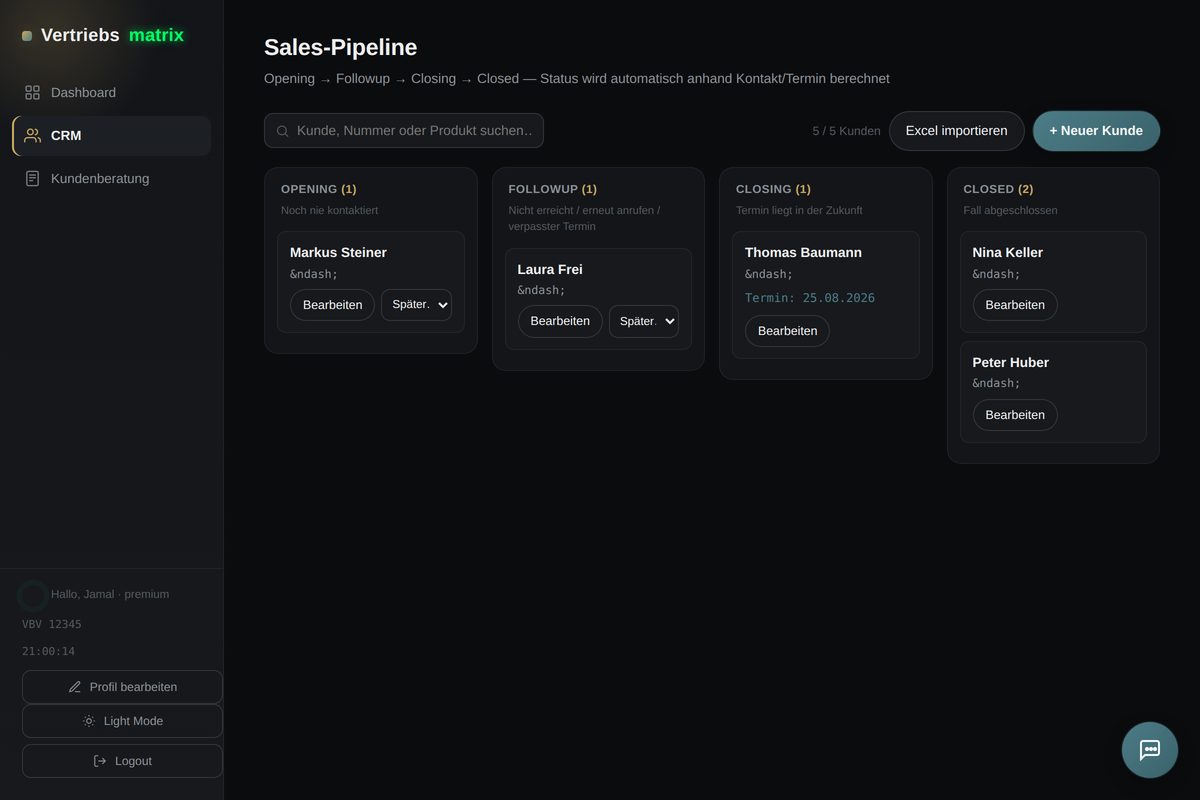Image resolution: width=1200 pixels, height=800 pixels.
Task: Click the Hallo, Jamal · premium text
Action: coord(110,594)
